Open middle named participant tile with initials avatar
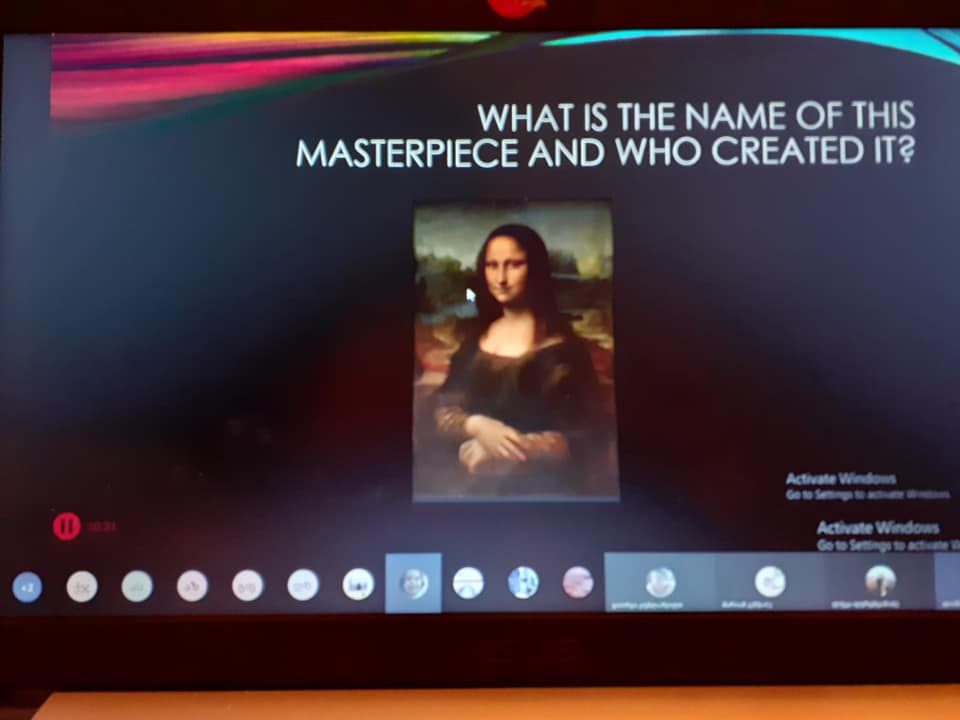Screen dimensions: 960x720 point(770,582)
